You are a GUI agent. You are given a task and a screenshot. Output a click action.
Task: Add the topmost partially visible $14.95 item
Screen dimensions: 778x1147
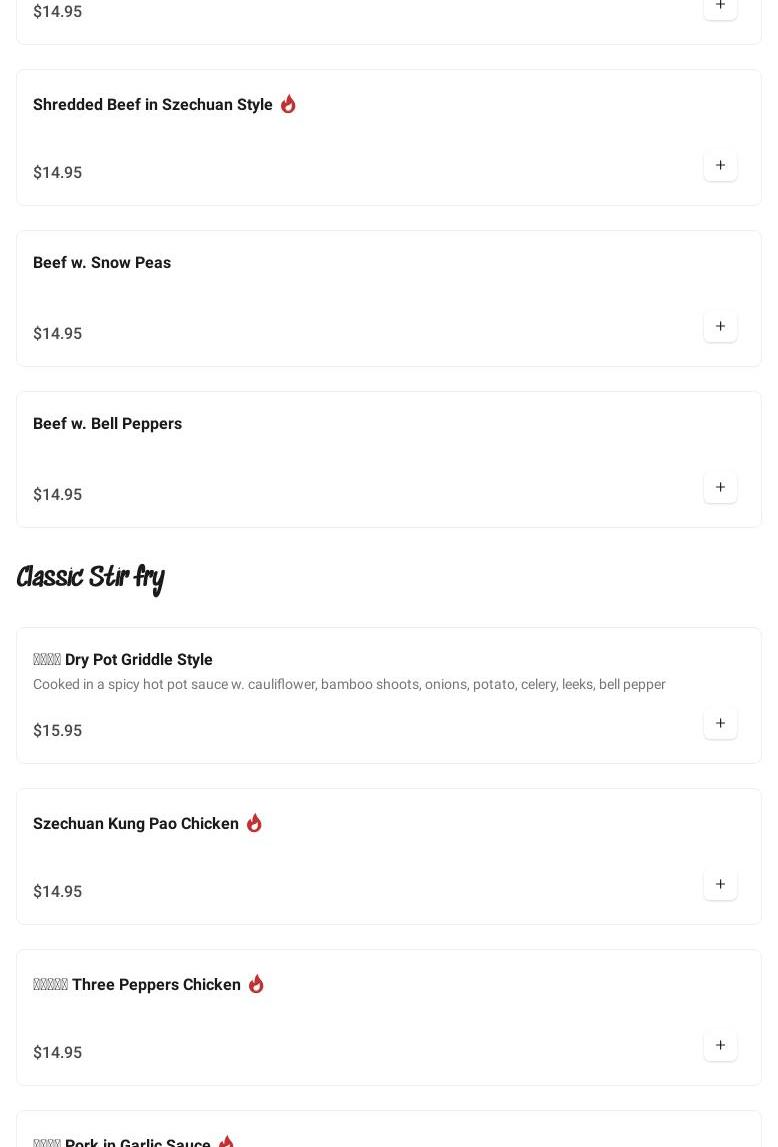coord(720,7)
